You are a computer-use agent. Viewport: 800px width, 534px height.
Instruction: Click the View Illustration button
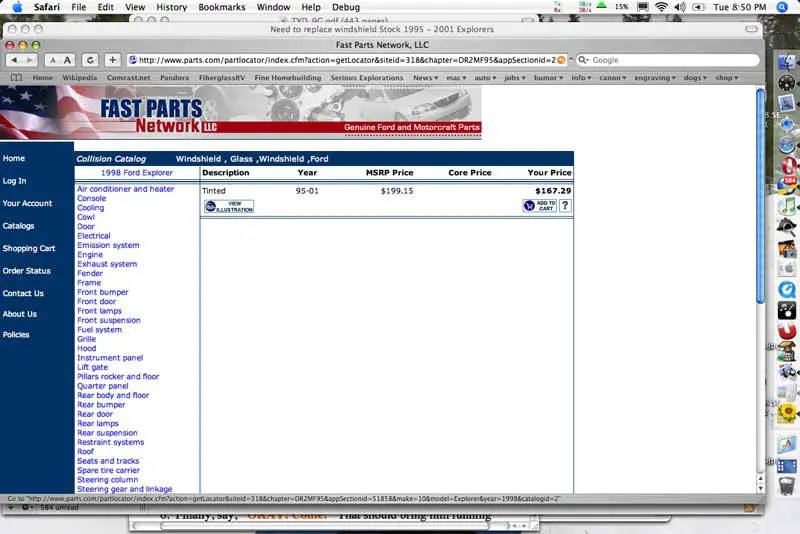[x=229, y=206]
